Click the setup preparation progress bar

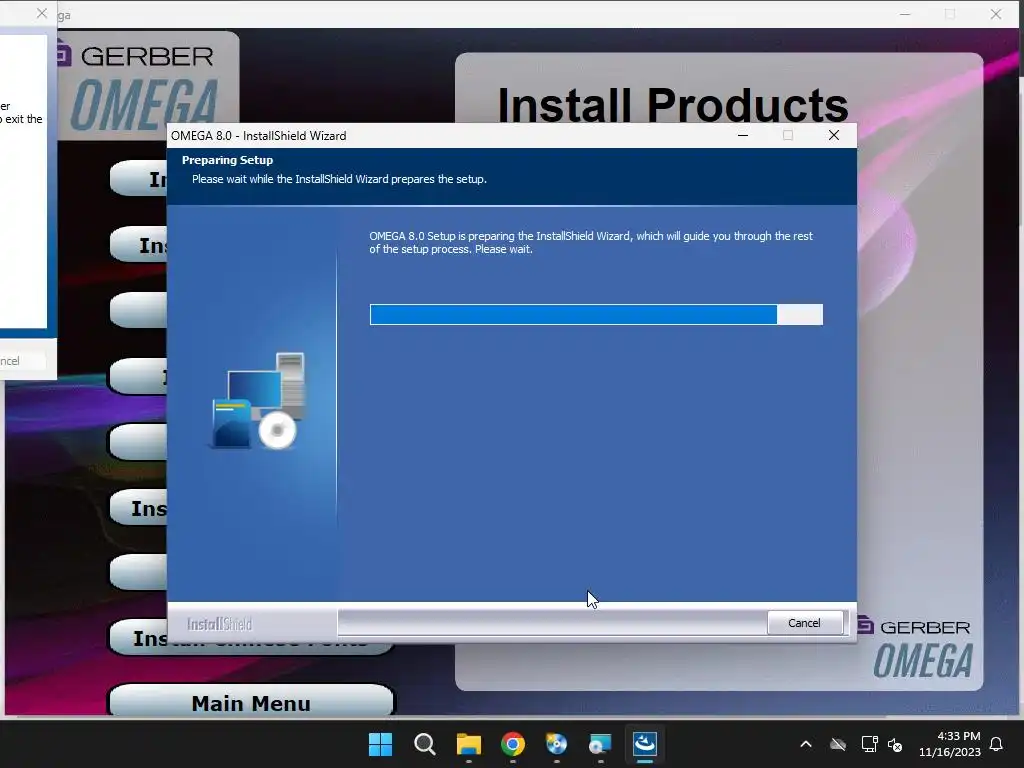(x=596, y=314)
